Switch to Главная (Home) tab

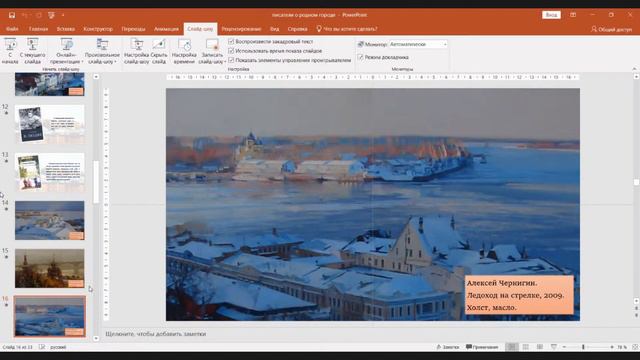tap(38, 29)
